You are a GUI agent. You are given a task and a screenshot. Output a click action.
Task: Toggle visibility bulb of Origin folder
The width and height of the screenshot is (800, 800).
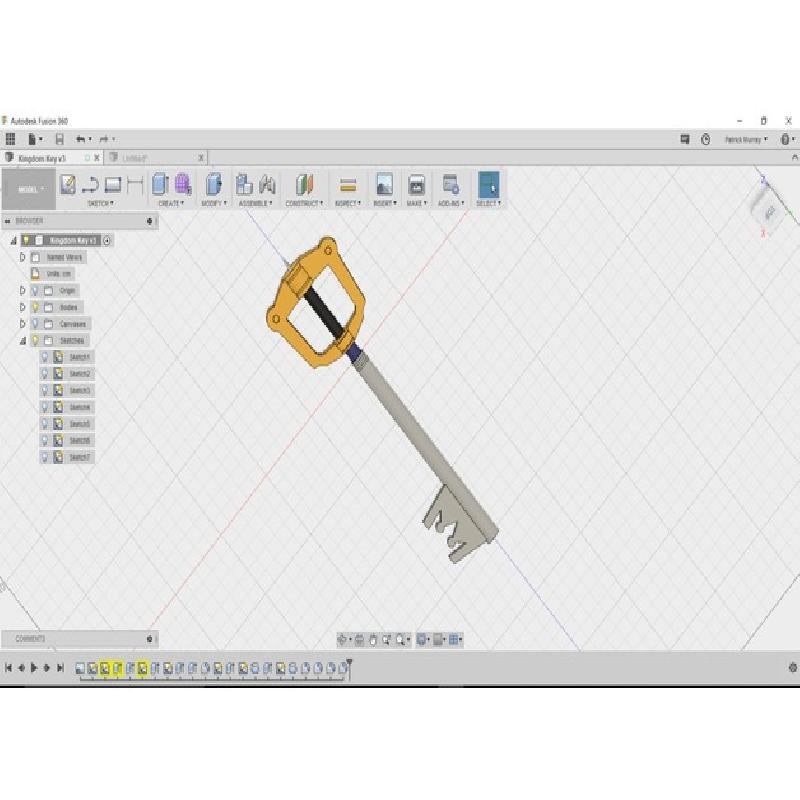coord(35,291)
